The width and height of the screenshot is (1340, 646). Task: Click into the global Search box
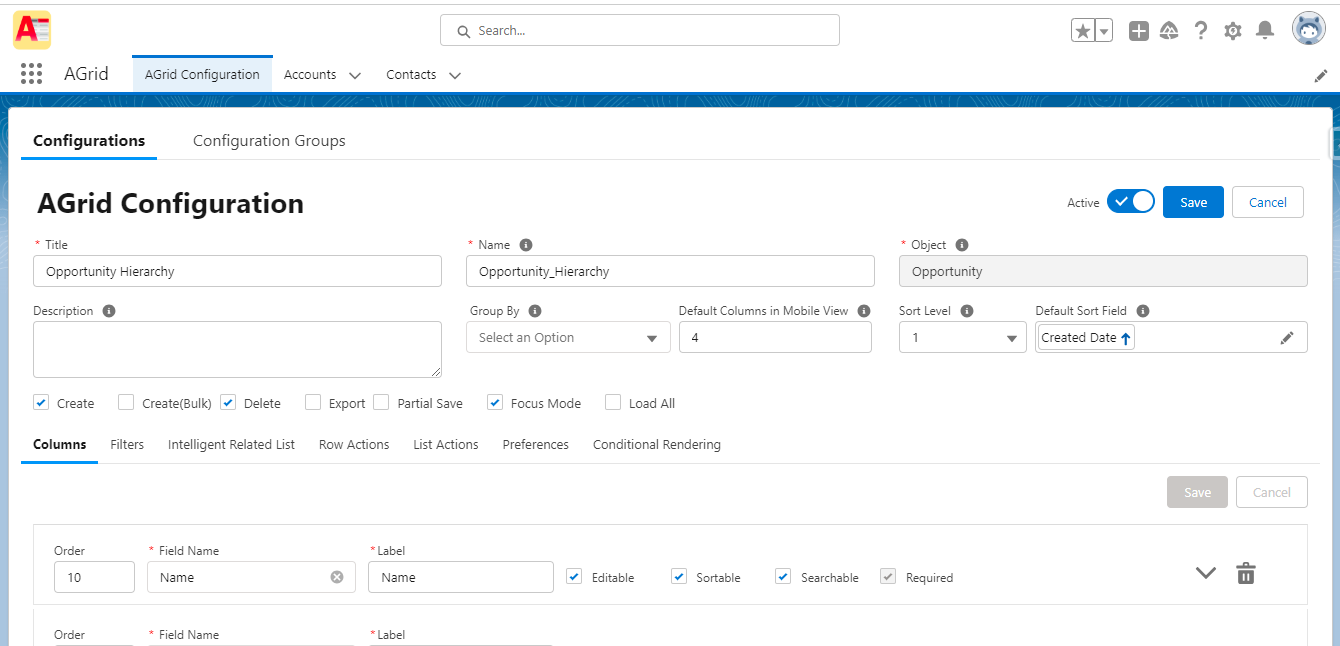pyautogui.click(x=640, y=31)
